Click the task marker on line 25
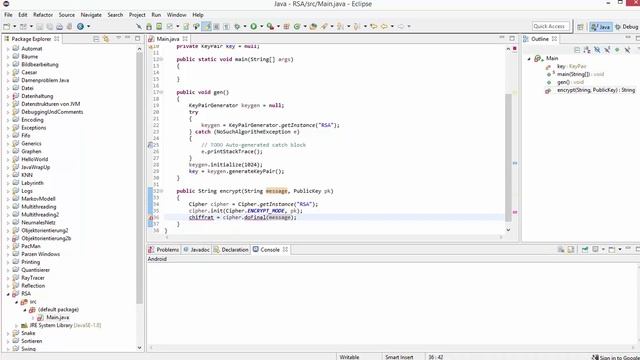Image resolution: width=640 pixels, height=360 pixels. 151,145
